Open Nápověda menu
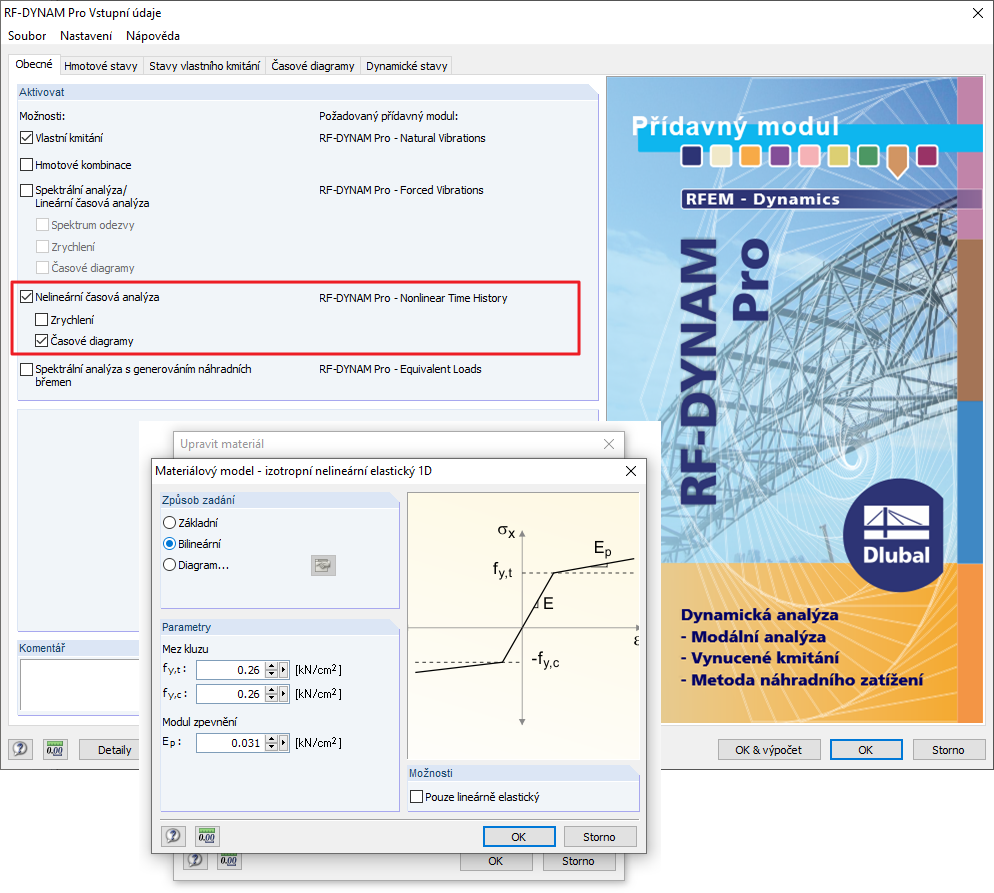Screen dimensions: 994x893 point(153,36)
